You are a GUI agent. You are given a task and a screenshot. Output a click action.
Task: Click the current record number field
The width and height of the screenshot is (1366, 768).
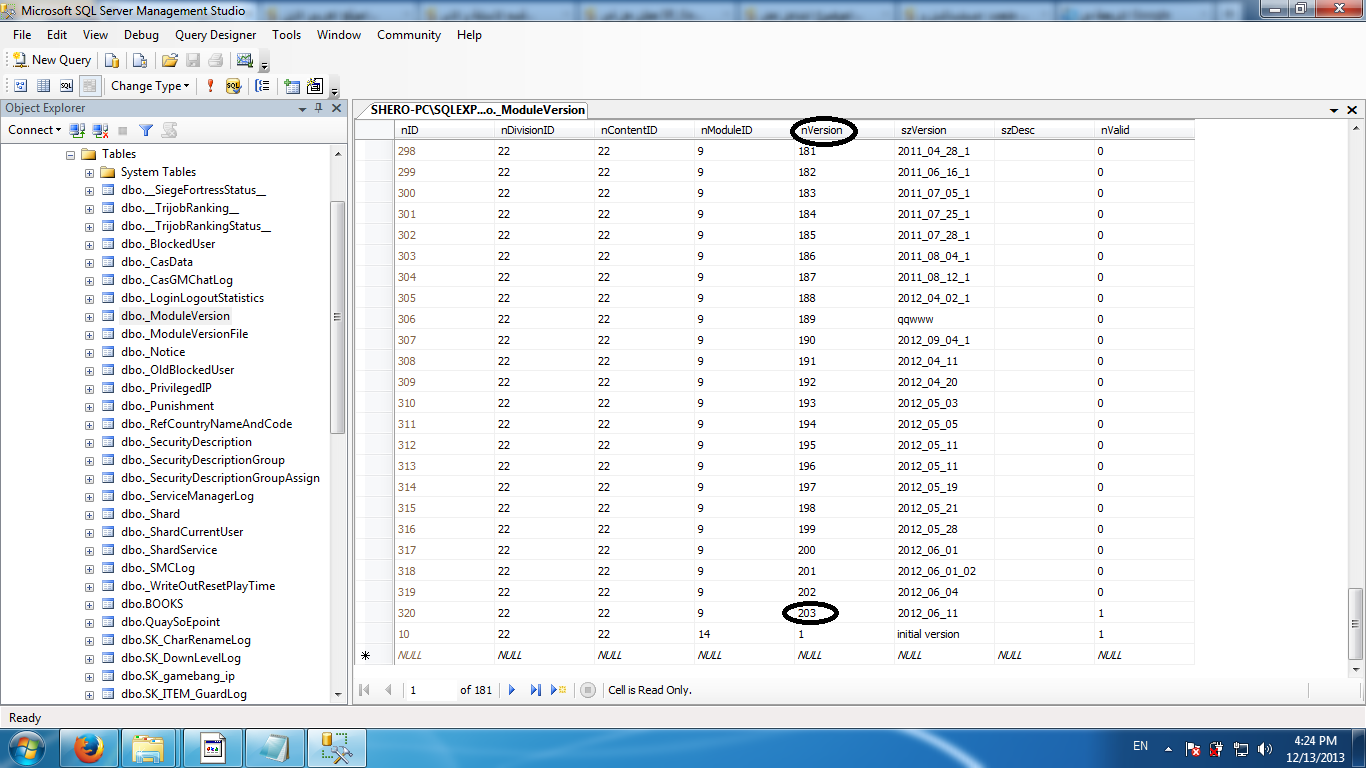pos(430,690)
